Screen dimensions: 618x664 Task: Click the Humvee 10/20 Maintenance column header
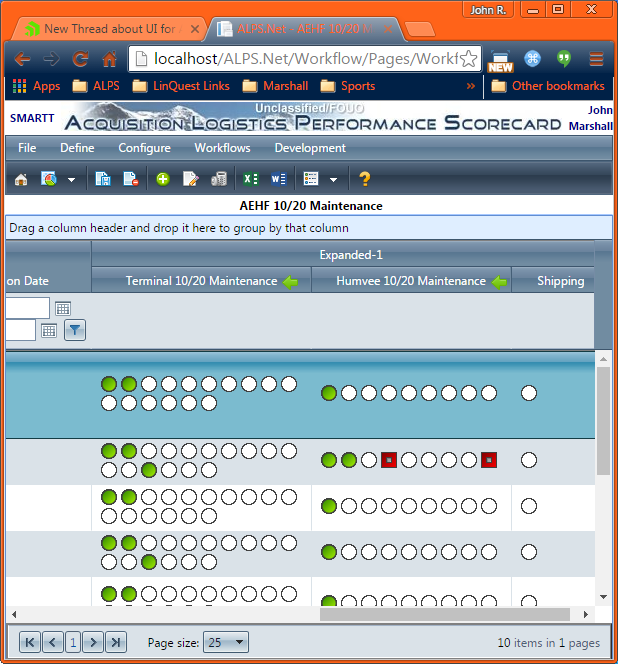coord(411,281)
